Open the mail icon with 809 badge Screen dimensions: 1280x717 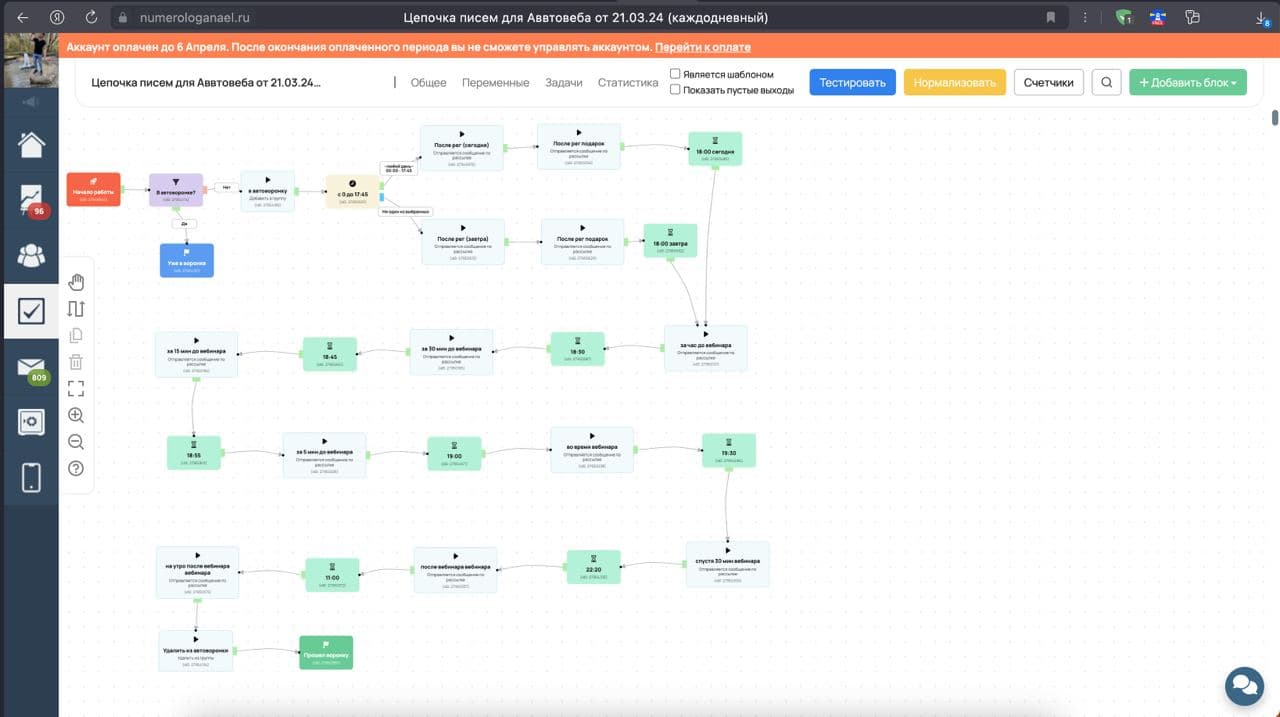tap(31, 367)
